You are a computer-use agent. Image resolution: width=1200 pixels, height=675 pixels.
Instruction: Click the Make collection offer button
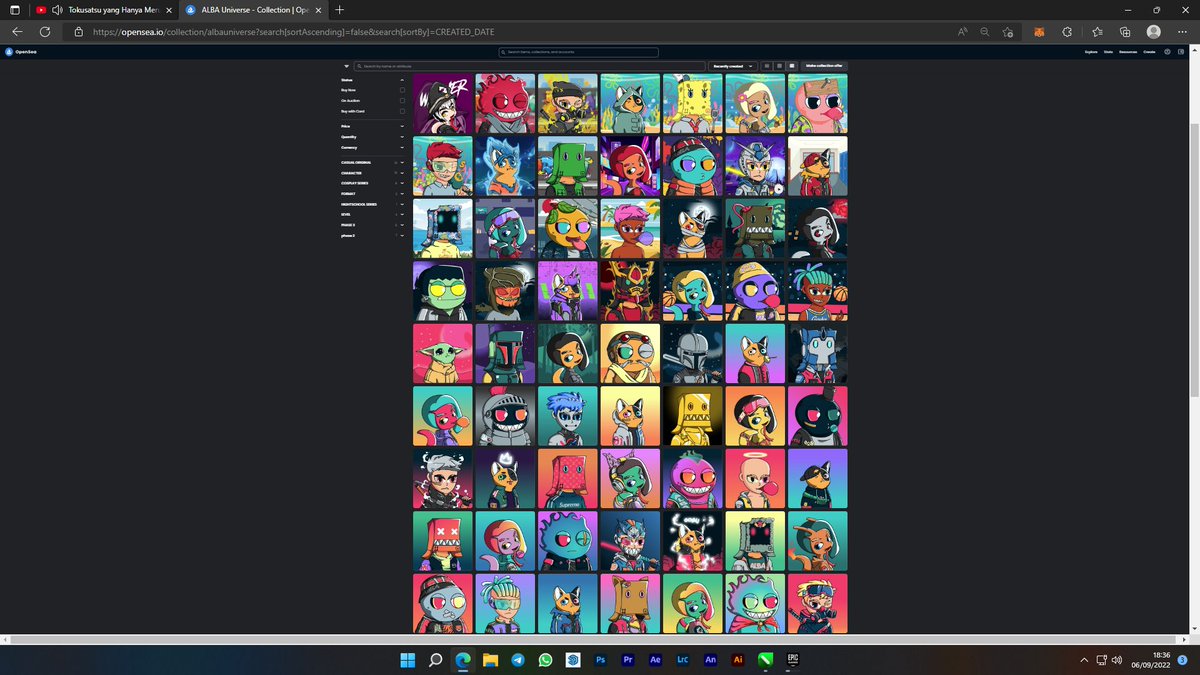coord(824,66)
